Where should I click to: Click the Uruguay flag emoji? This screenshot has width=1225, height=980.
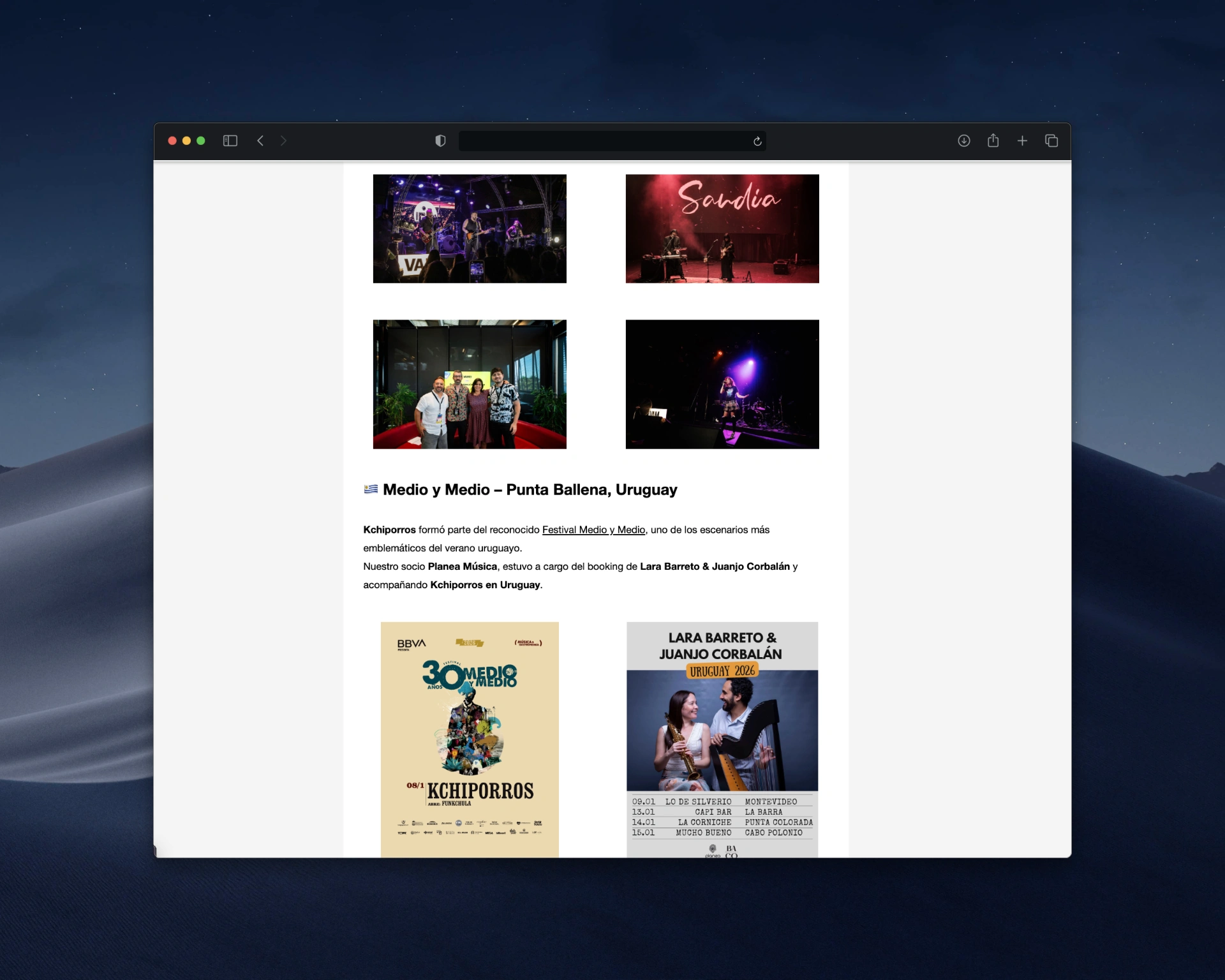tap(371, 489)
